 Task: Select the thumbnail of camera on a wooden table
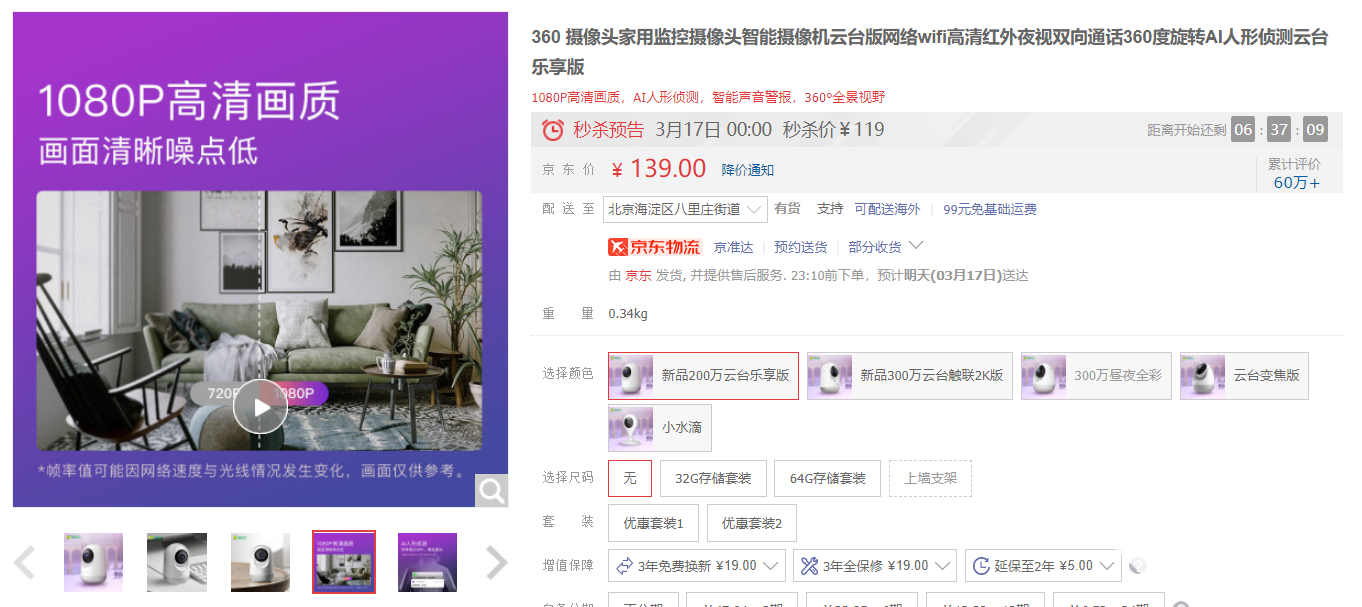[260, 562]
